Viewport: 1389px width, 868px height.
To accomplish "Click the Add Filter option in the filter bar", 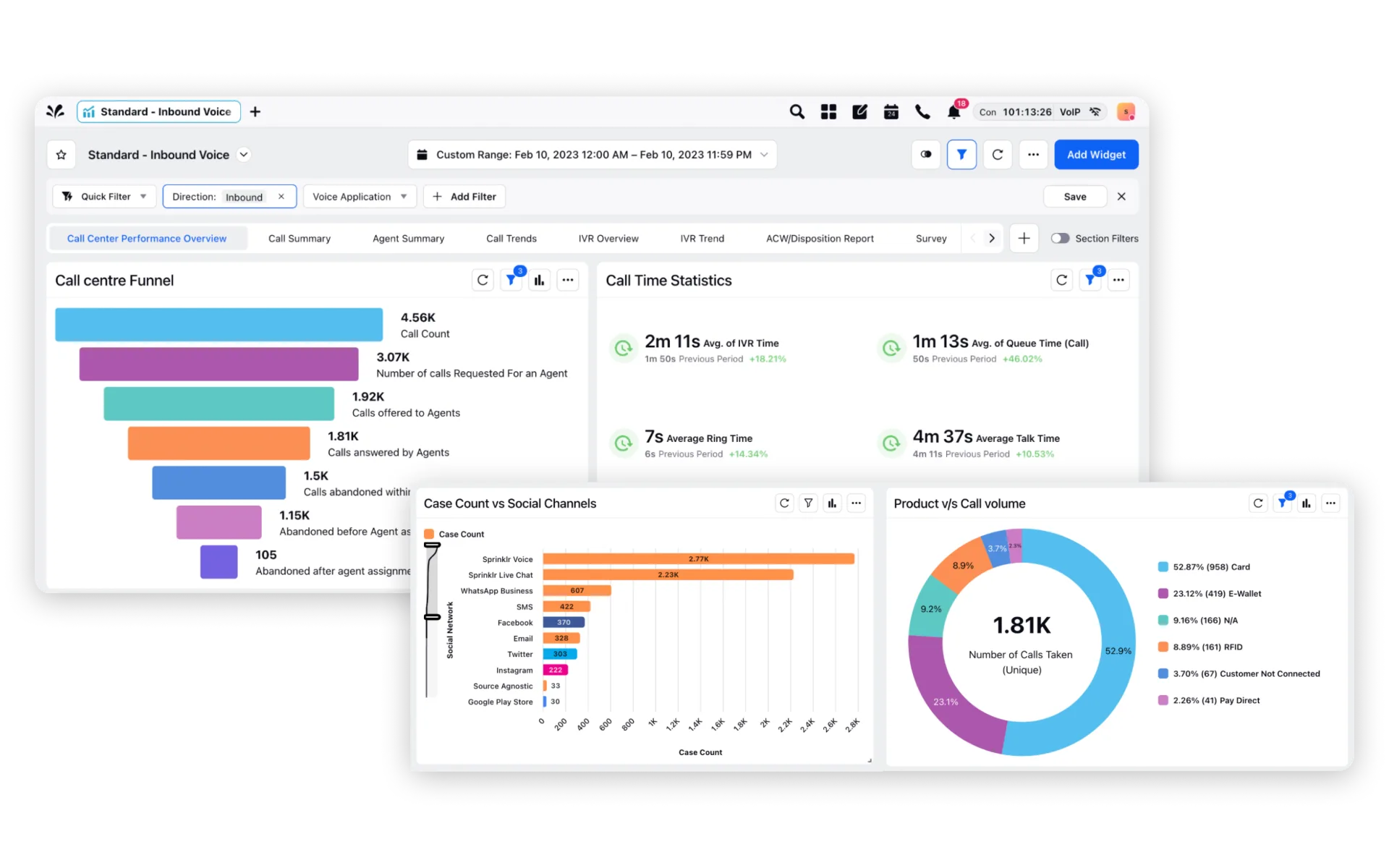I will [x=463, y=196].
